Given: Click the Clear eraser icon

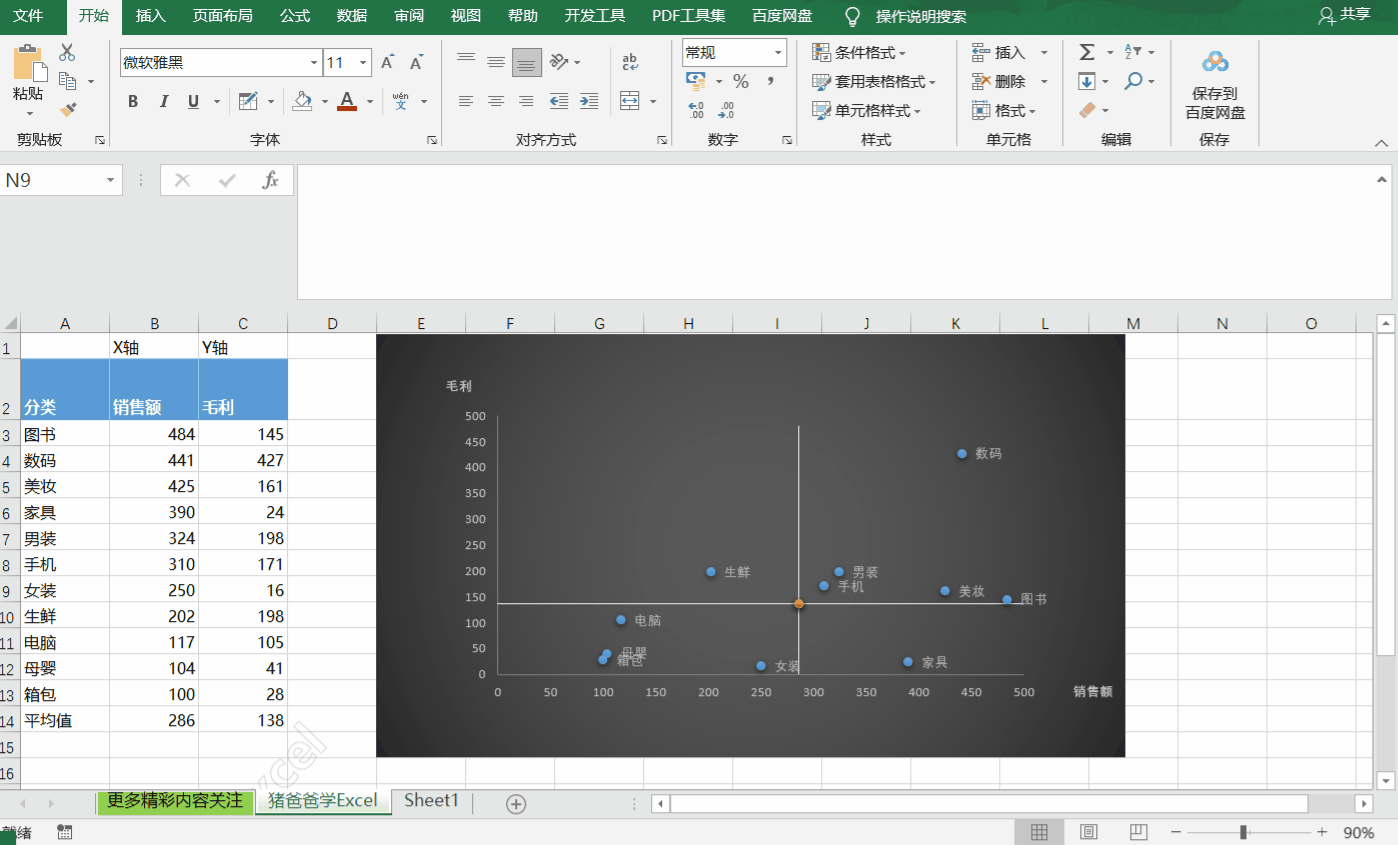Looking at the screenshot, I should 1088,110.
